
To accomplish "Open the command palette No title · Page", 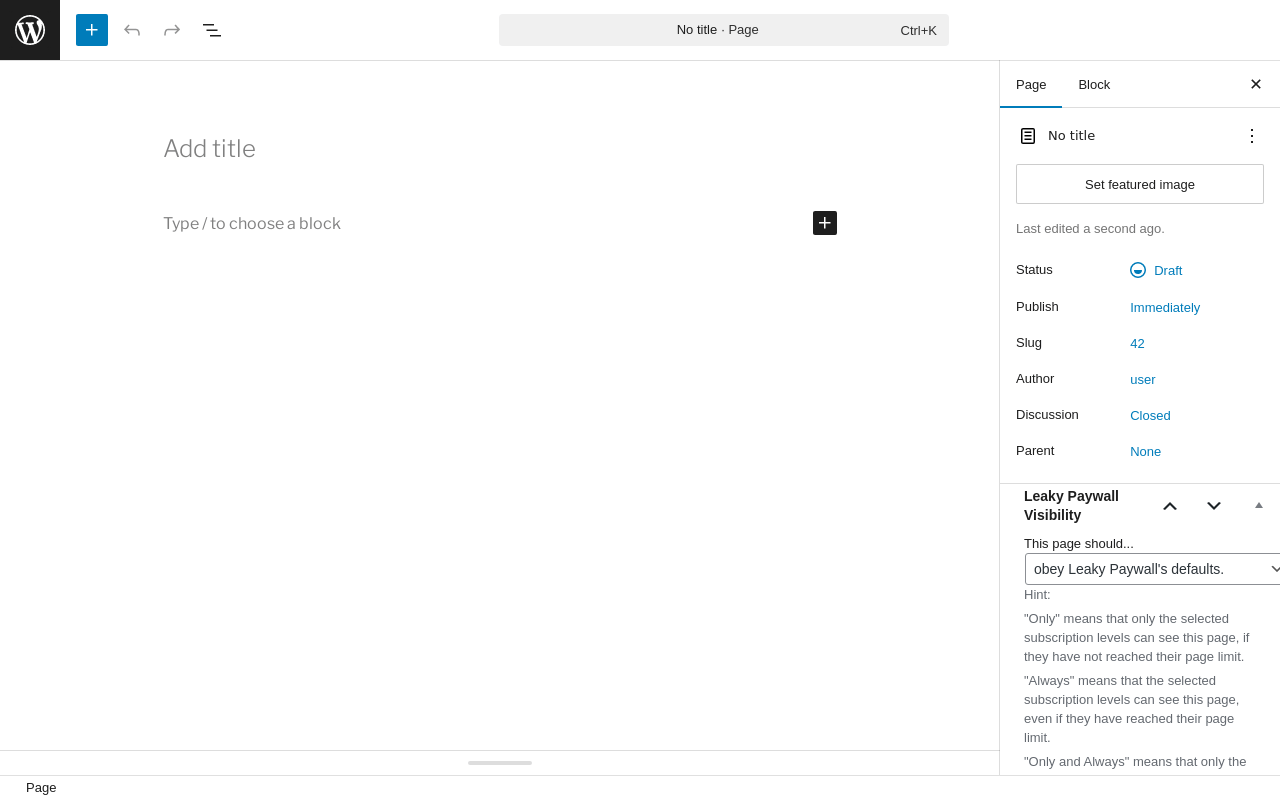I will (x=724, y=30).
